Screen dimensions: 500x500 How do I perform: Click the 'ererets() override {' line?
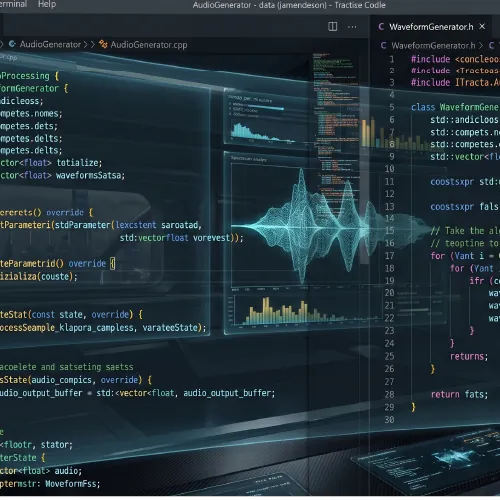pos(47,213)
